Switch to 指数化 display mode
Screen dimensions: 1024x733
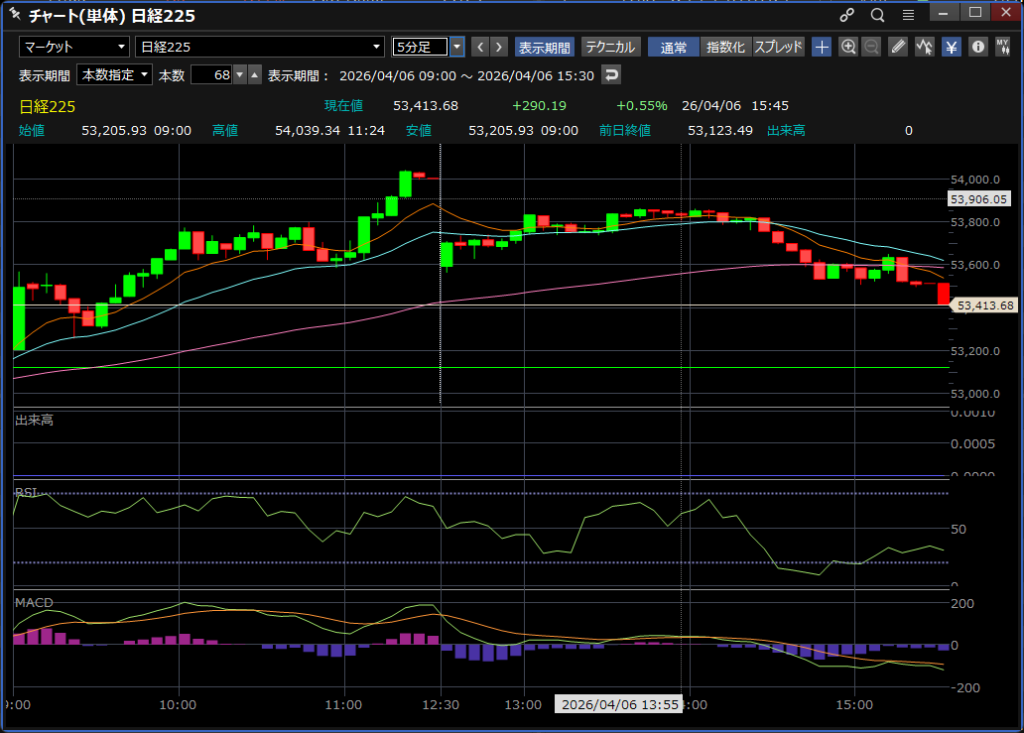click(724, 47)
